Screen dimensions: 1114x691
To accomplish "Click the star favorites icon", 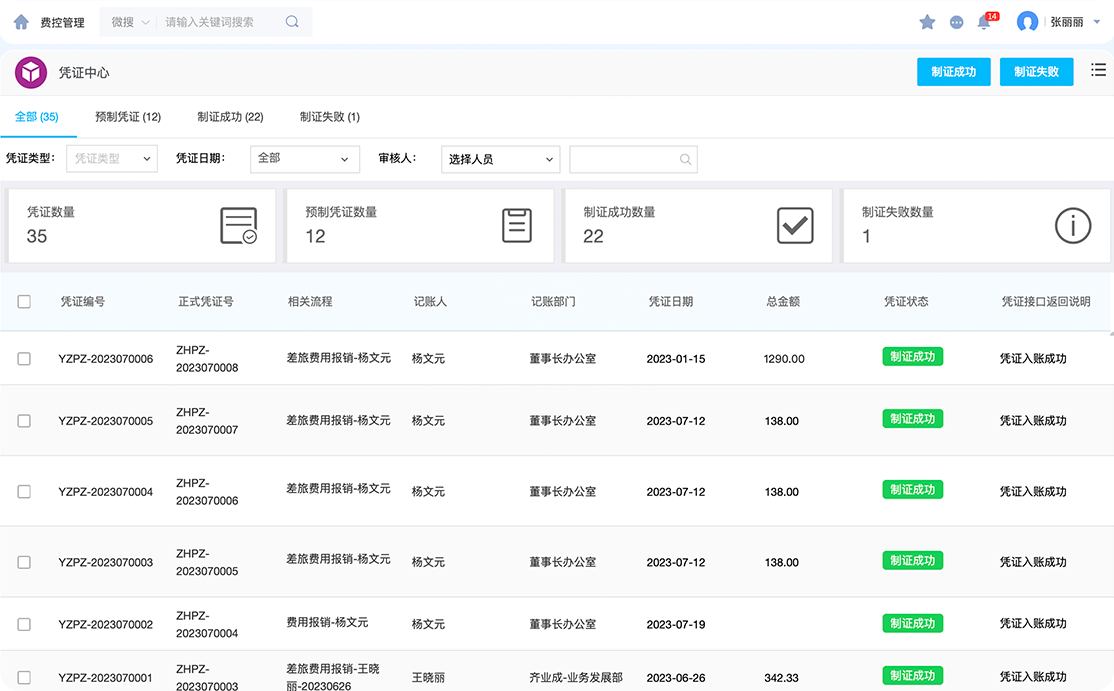I will [927, 22].
